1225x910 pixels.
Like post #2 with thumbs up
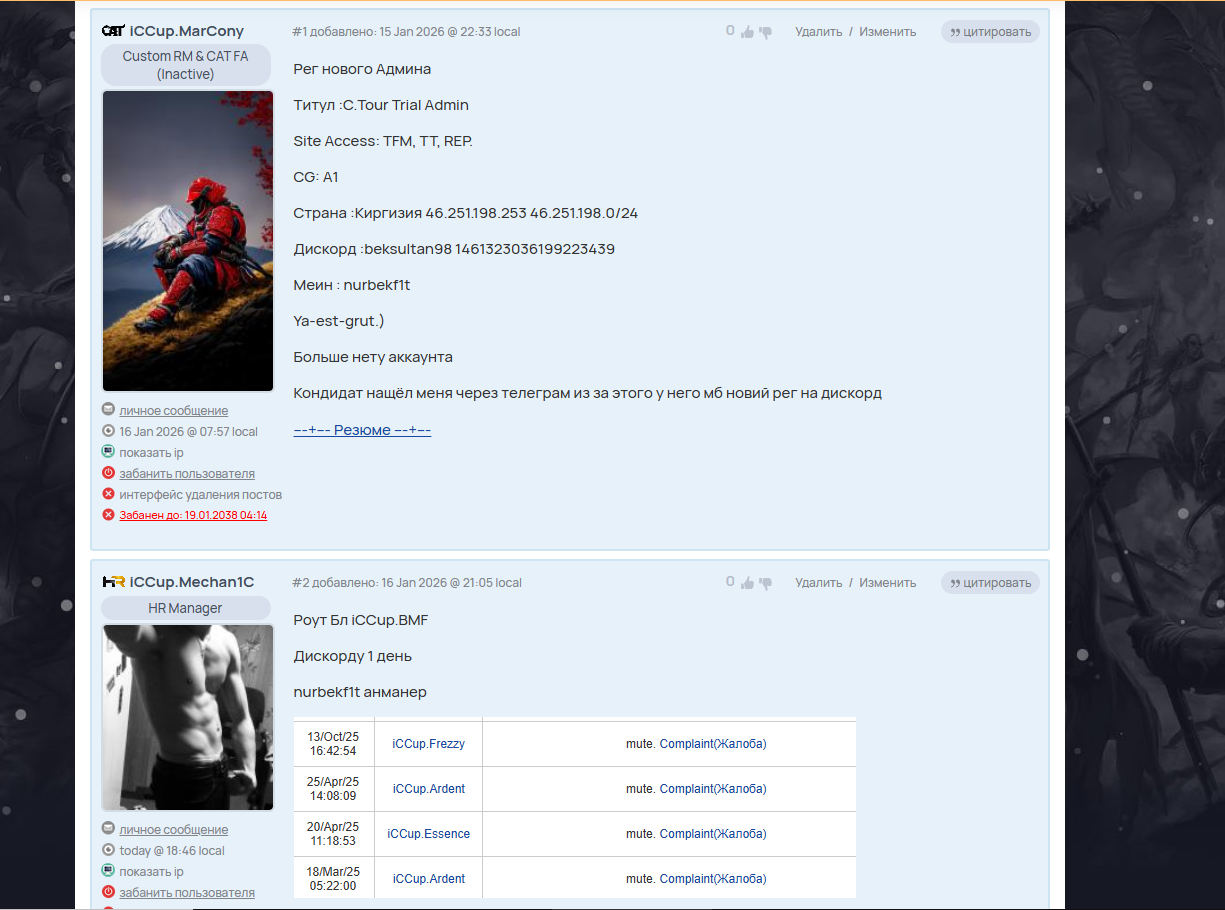747,583
